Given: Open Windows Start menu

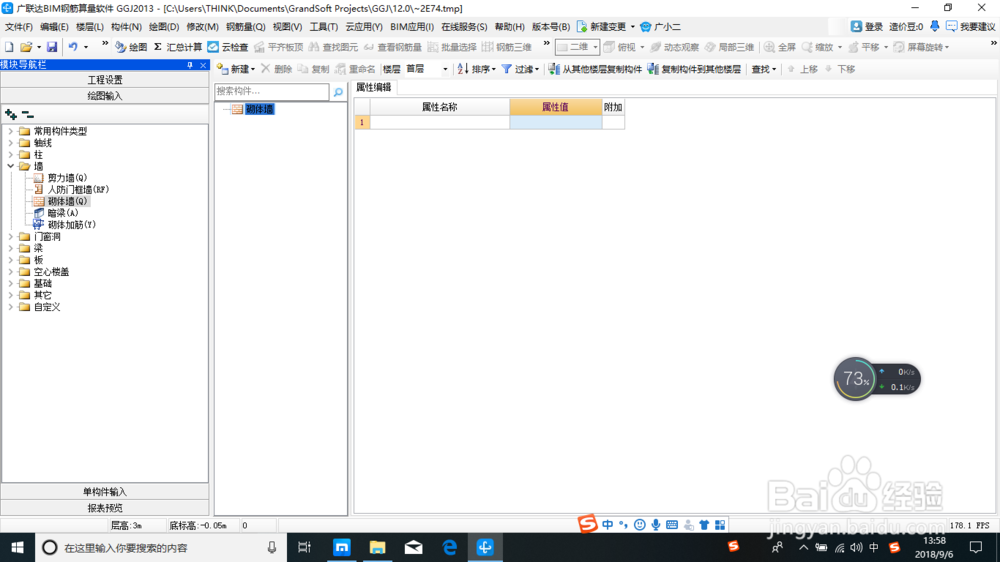Looking at the screenshot, I should click(17, 547).
